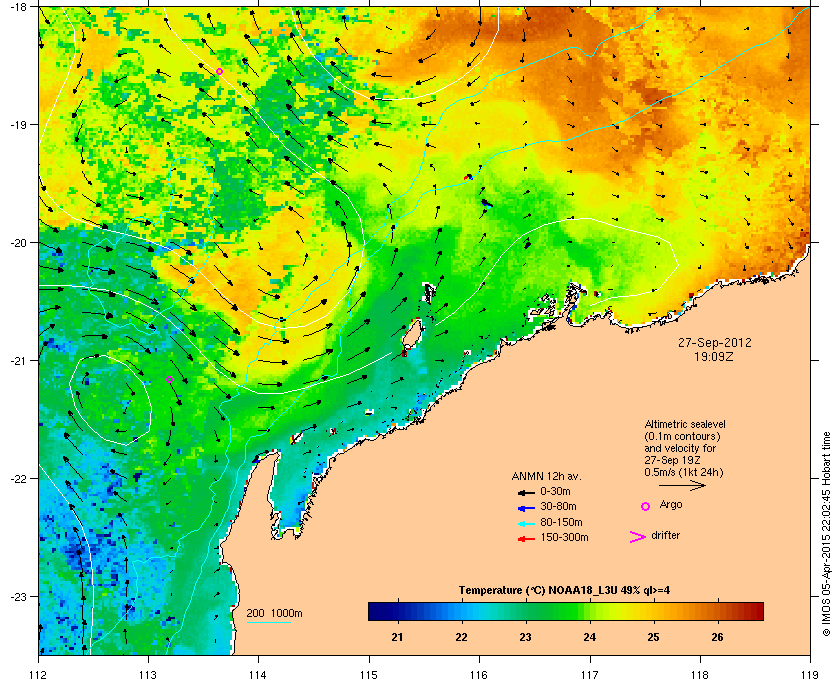Click colorbar tick label '22'

(x=461, y=637)
